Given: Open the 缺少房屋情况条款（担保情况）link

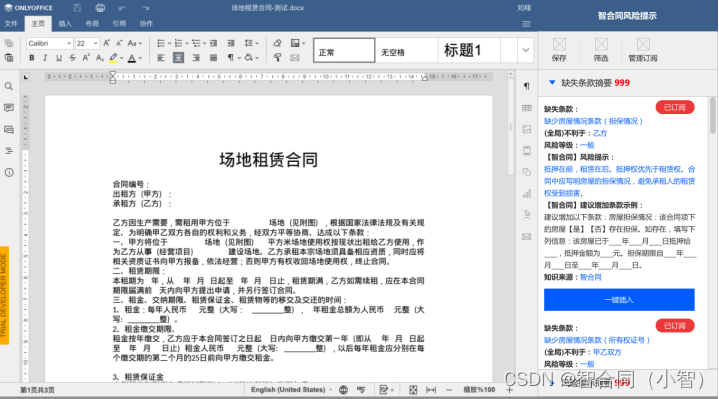Looking at the screenshot, I should click(x=593, y=121).
